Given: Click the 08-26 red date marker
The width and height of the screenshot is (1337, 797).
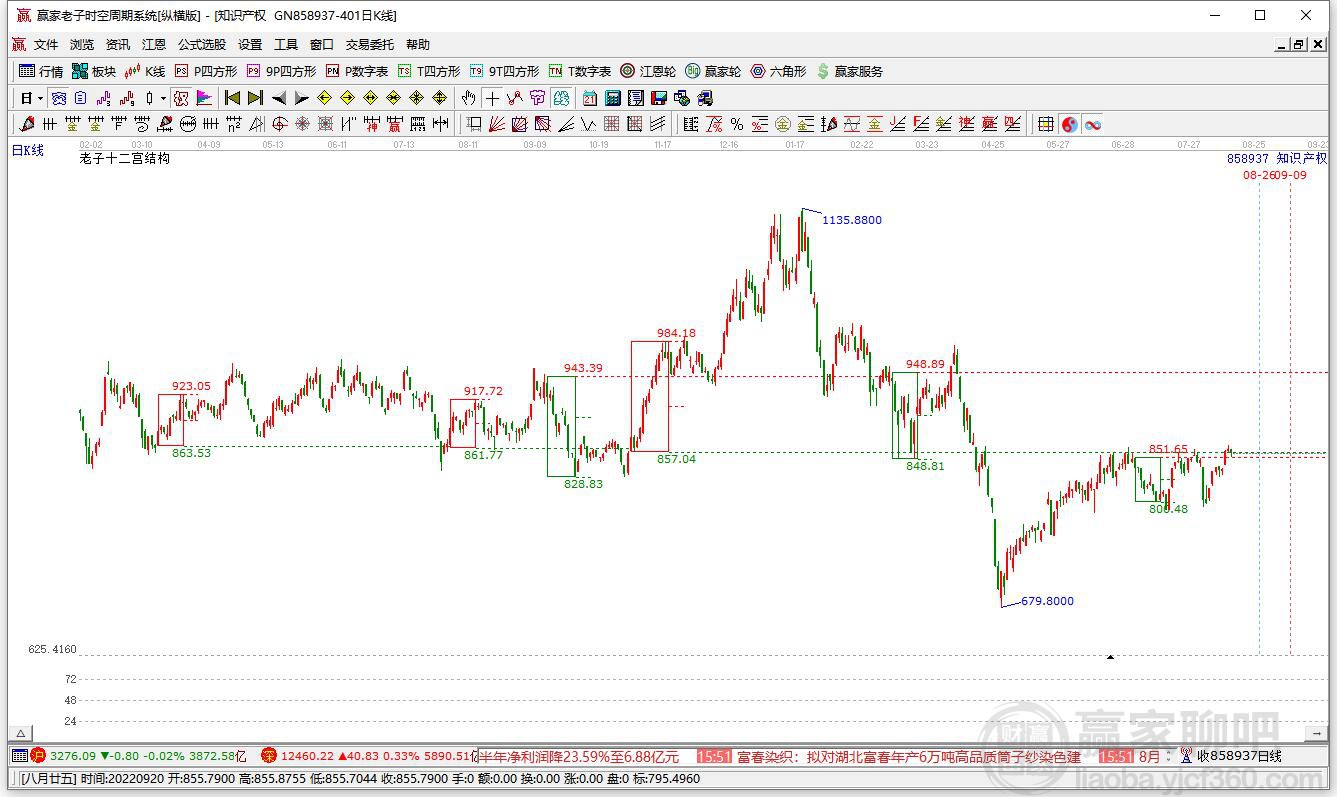Looking at the screenshot, I should 1259,175.
